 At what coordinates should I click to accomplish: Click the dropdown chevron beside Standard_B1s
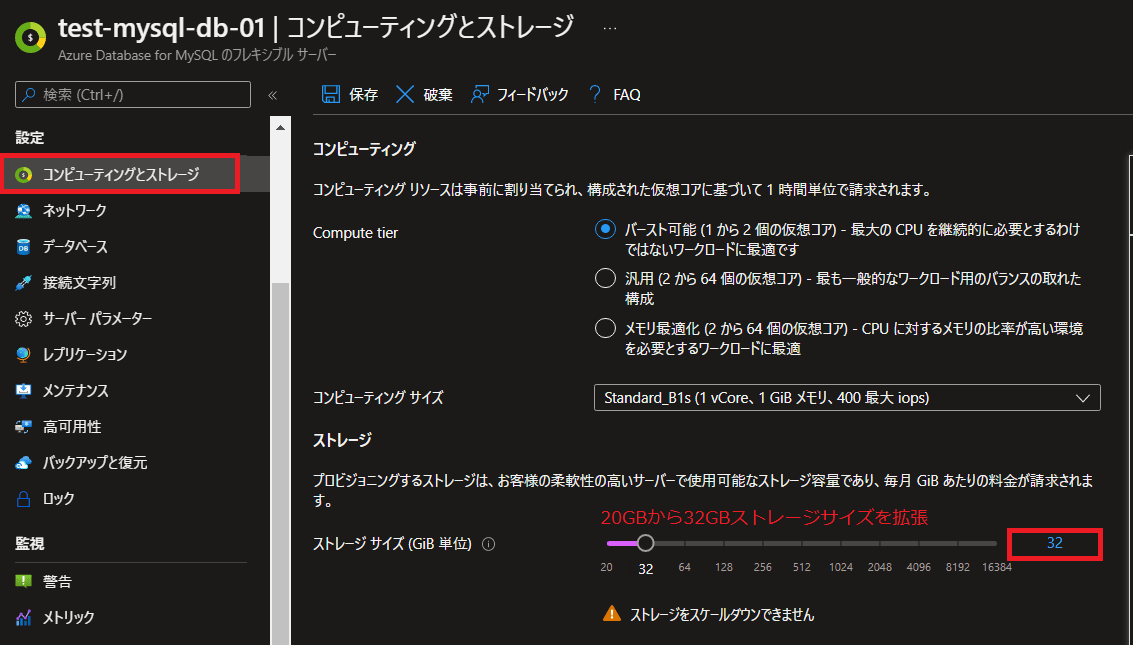pyautogui.click(x=1082, y=398)
